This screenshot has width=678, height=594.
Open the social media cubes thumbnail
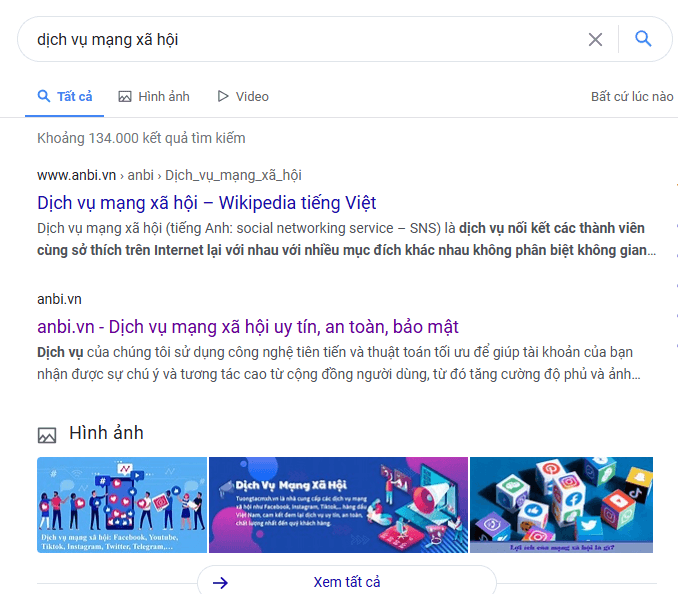click(561, 505)
